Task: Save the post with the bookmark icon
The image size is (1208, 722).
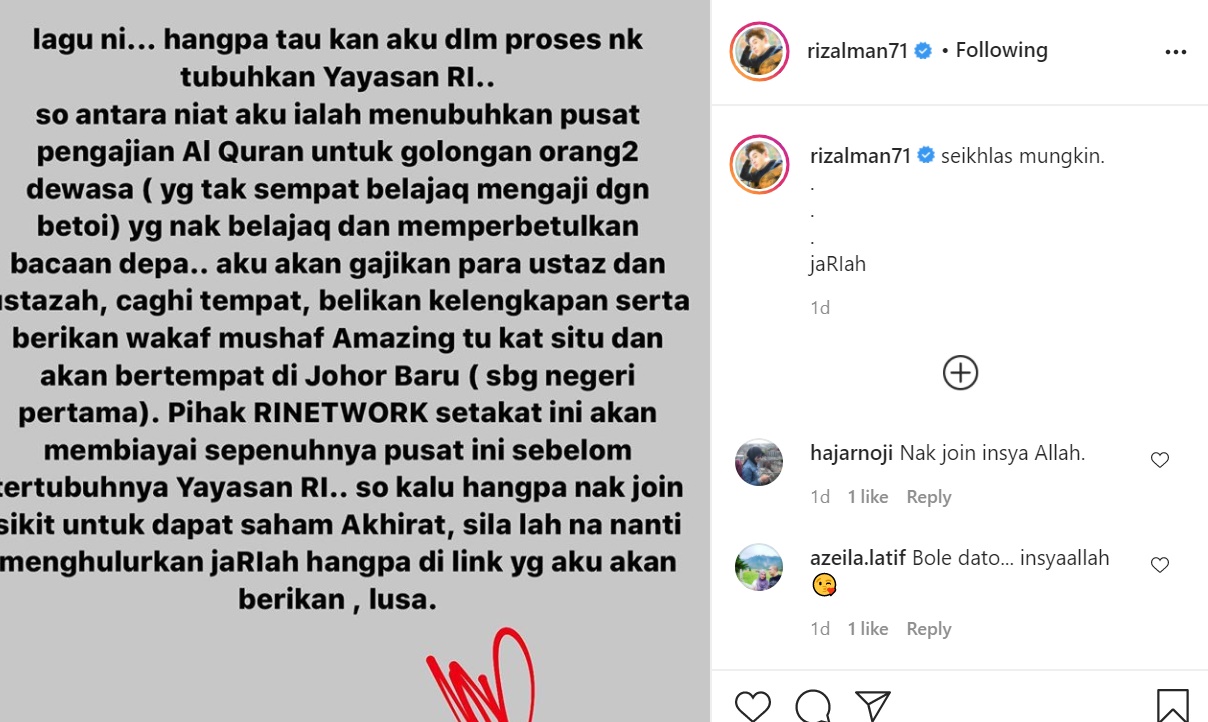Action: [1173, 706]
